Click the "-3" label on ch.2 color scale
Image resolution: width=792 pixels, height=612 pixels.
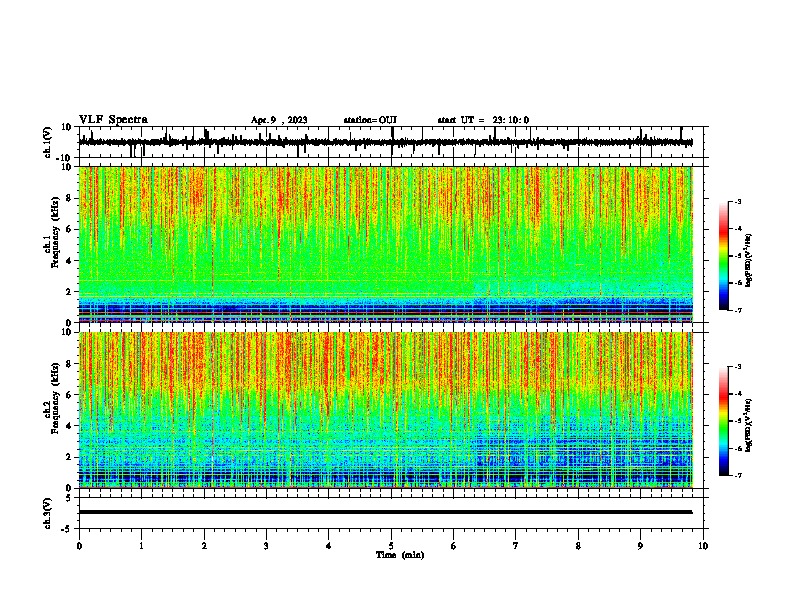pyautogui.click(x=738, y=367)
